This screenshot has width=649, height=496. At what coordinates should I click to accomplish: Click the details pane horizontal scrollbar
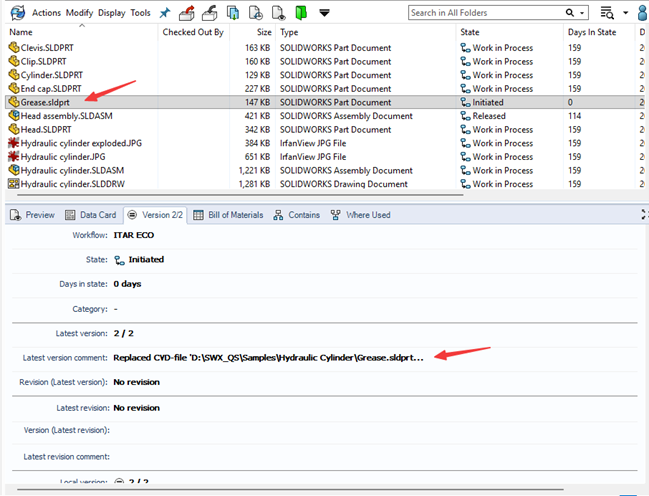coord(290,490)
